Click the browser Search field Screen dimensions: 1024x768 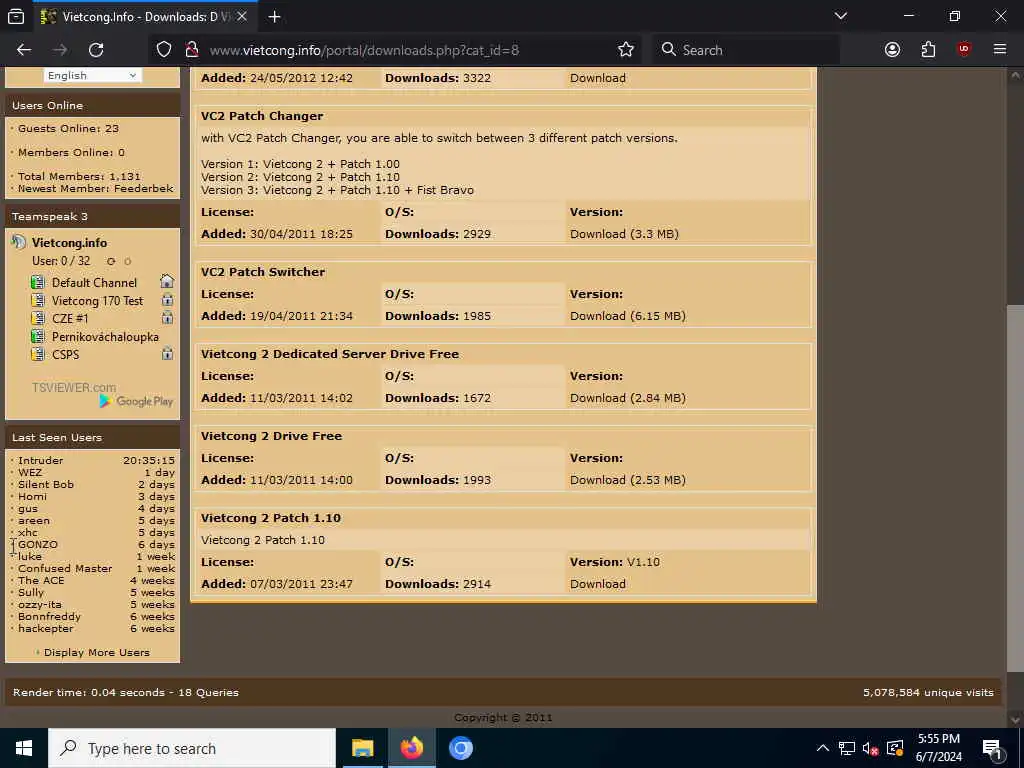pos(746,50)
